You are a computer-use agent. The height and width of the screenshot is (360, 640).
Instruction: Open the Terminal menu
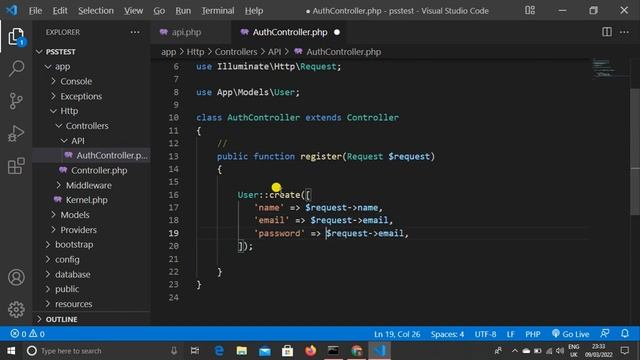click(x=218, y=11)
